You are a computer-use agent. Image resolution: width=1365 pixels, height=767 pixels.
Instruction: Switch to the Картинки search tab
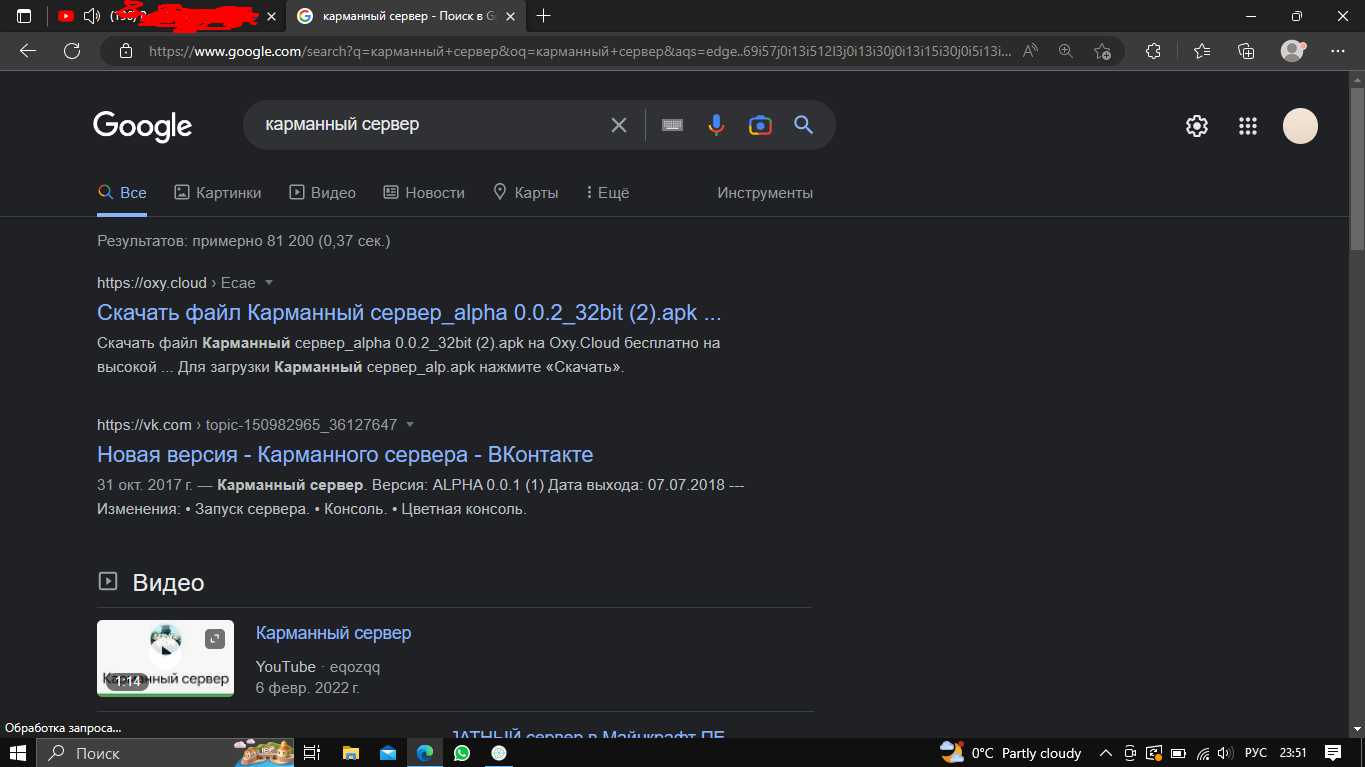tap(218, 193)
